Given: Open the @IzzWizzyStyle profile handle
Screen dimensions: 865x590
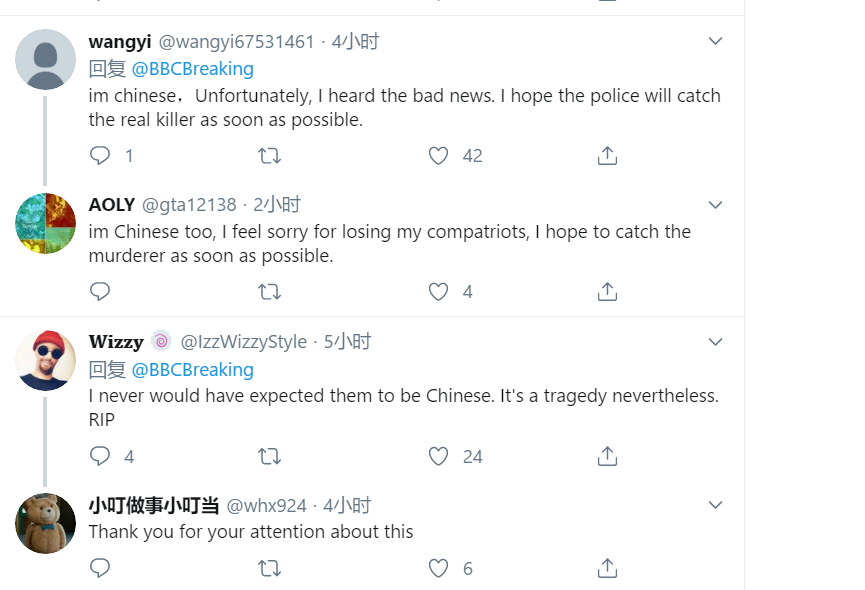Looking at the screenshot, I should [243, 342].
